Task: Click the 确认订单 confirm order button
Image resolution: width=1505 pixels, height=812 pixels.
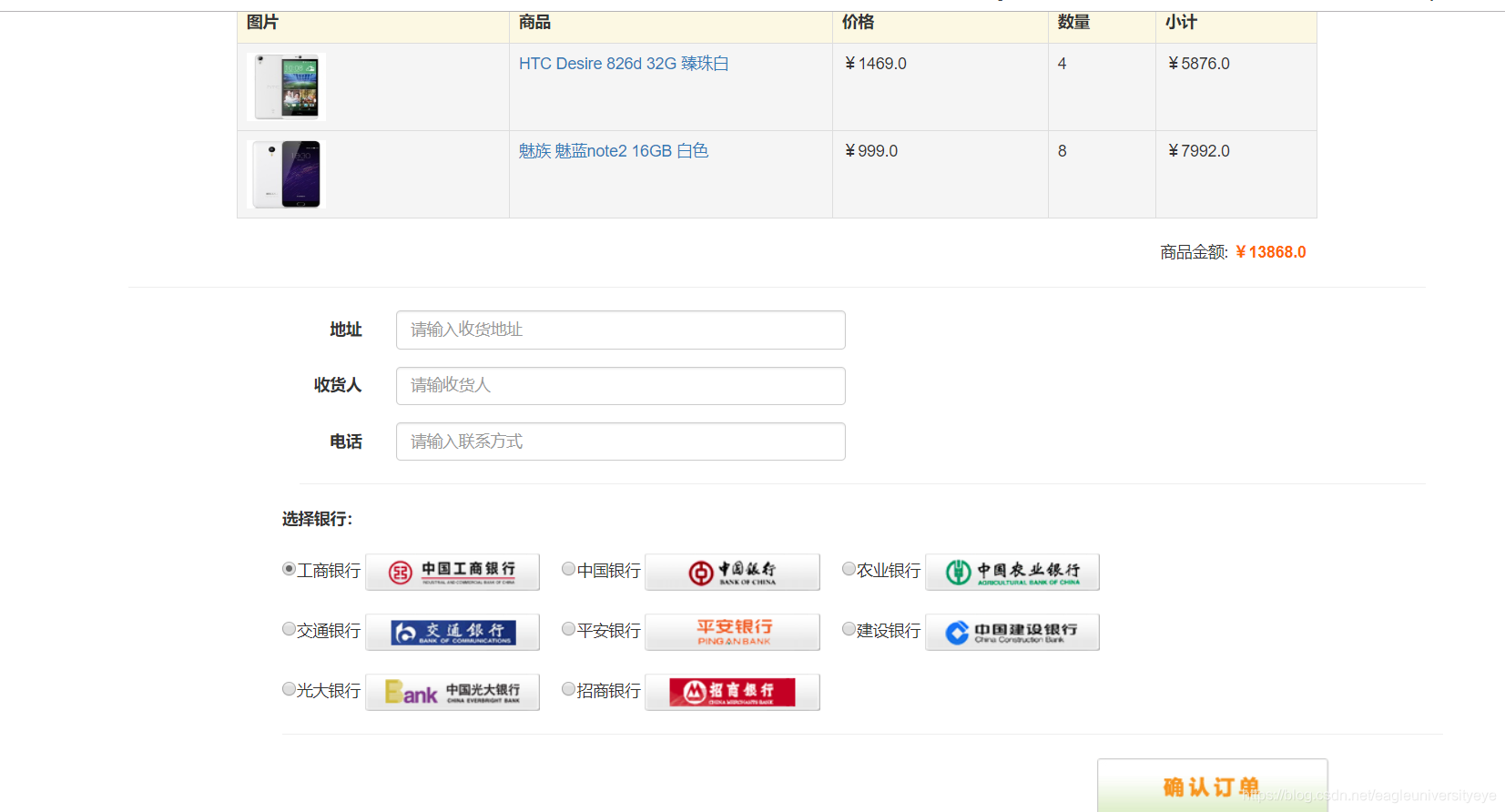Action: point(1212,786)
